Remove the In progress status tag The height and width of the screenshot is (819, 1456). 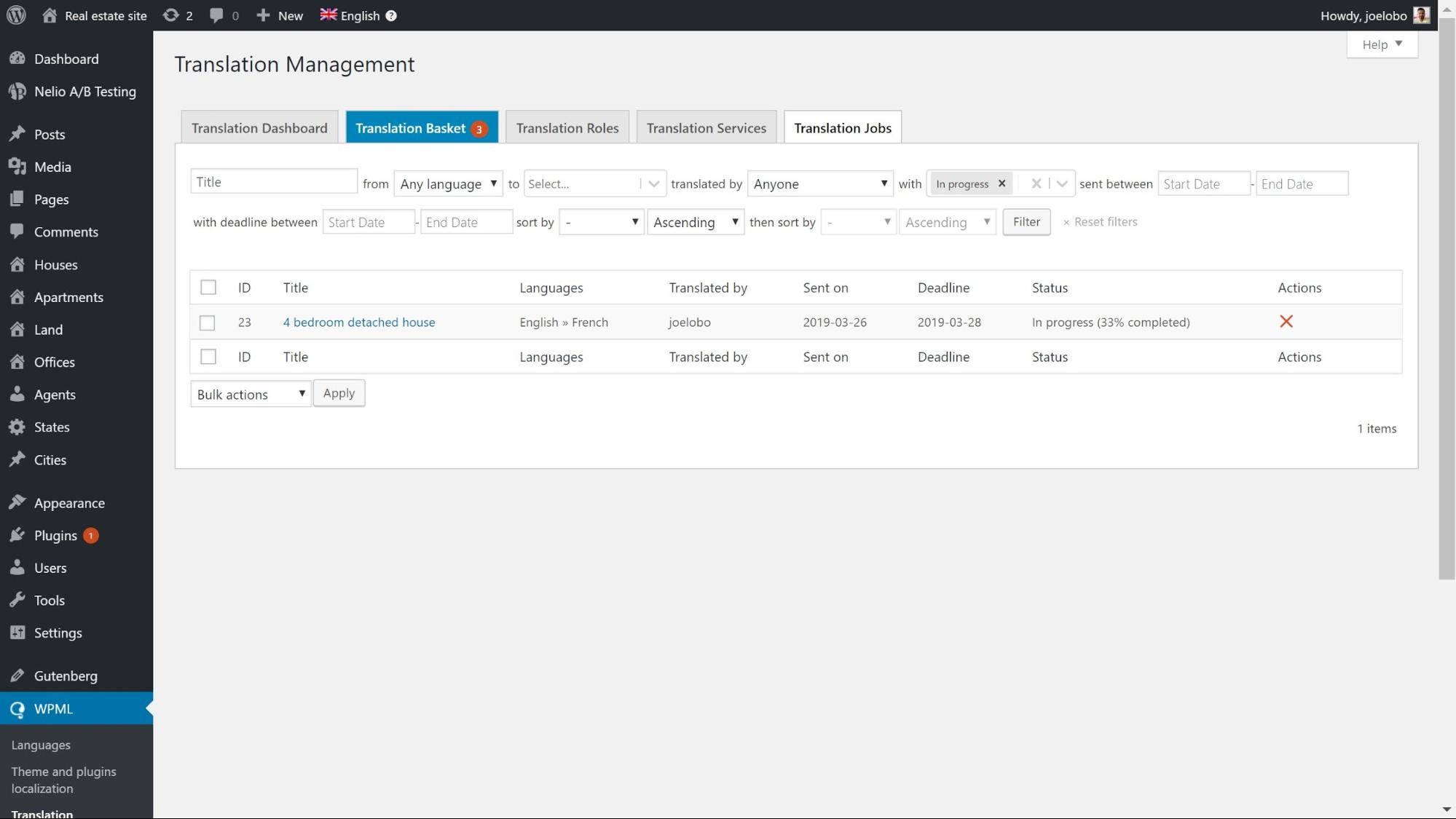1002,183
